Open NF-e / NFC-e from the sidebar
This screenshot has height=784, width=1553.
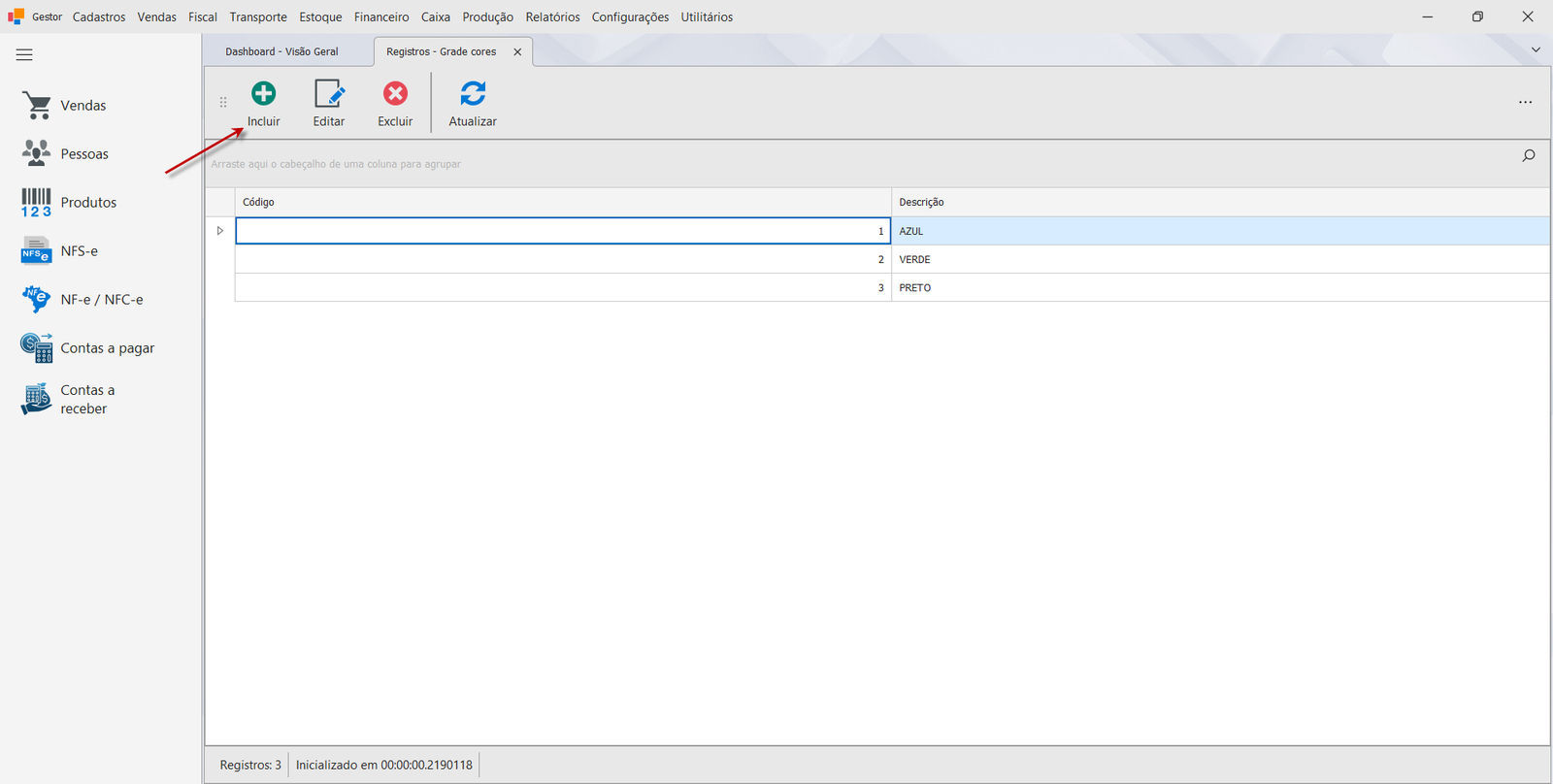[82, 299]
